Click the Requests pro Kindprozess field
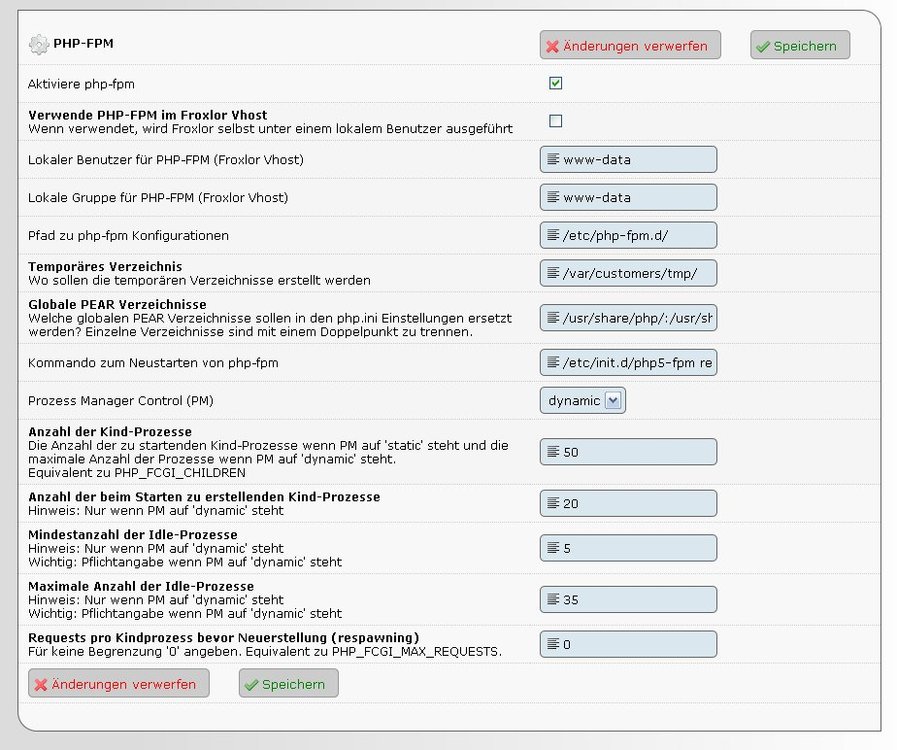This screenshot has width=897, height=750. [x=637, y=645]
